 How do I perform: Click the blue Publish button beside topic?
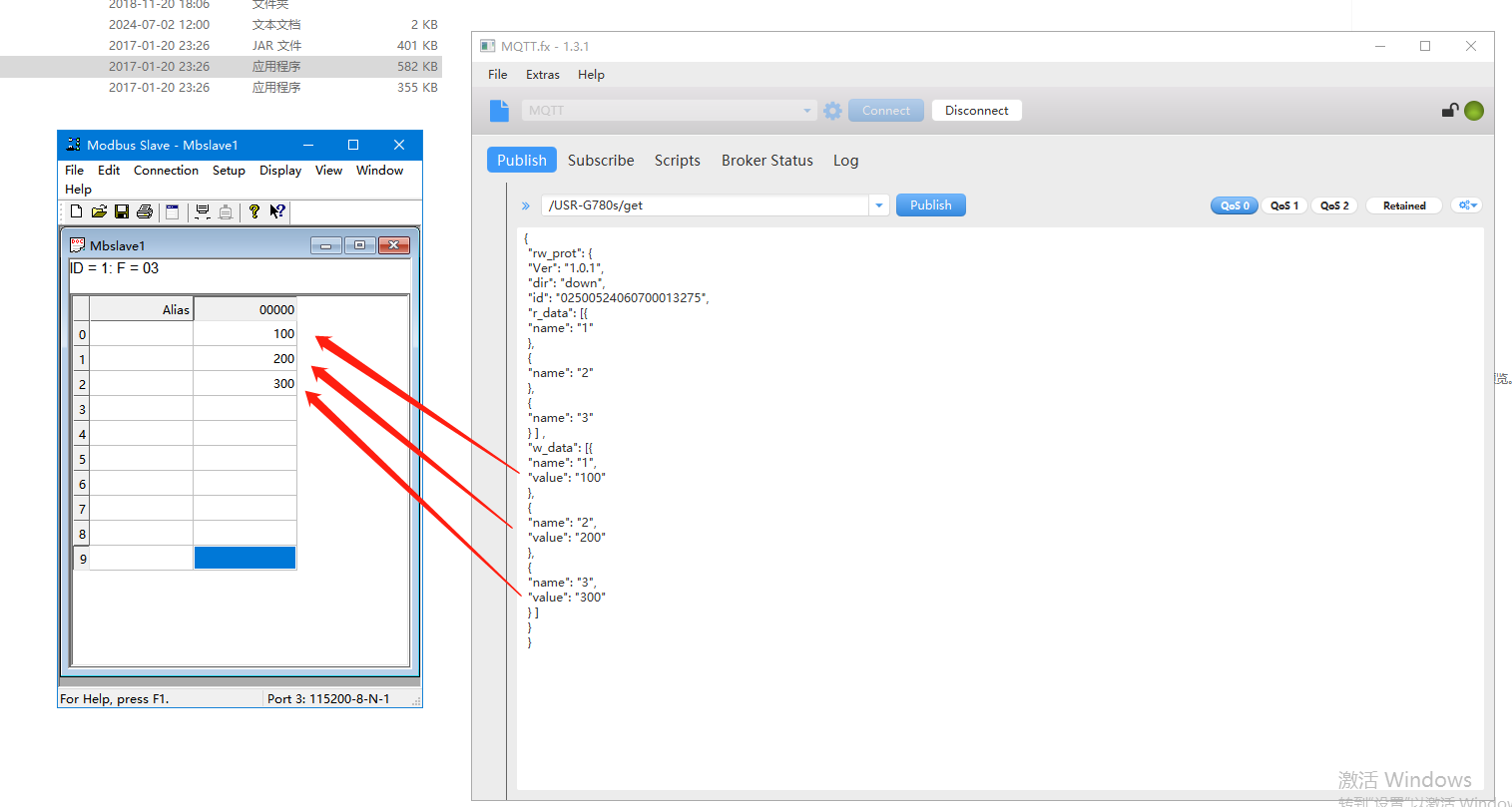931,205
